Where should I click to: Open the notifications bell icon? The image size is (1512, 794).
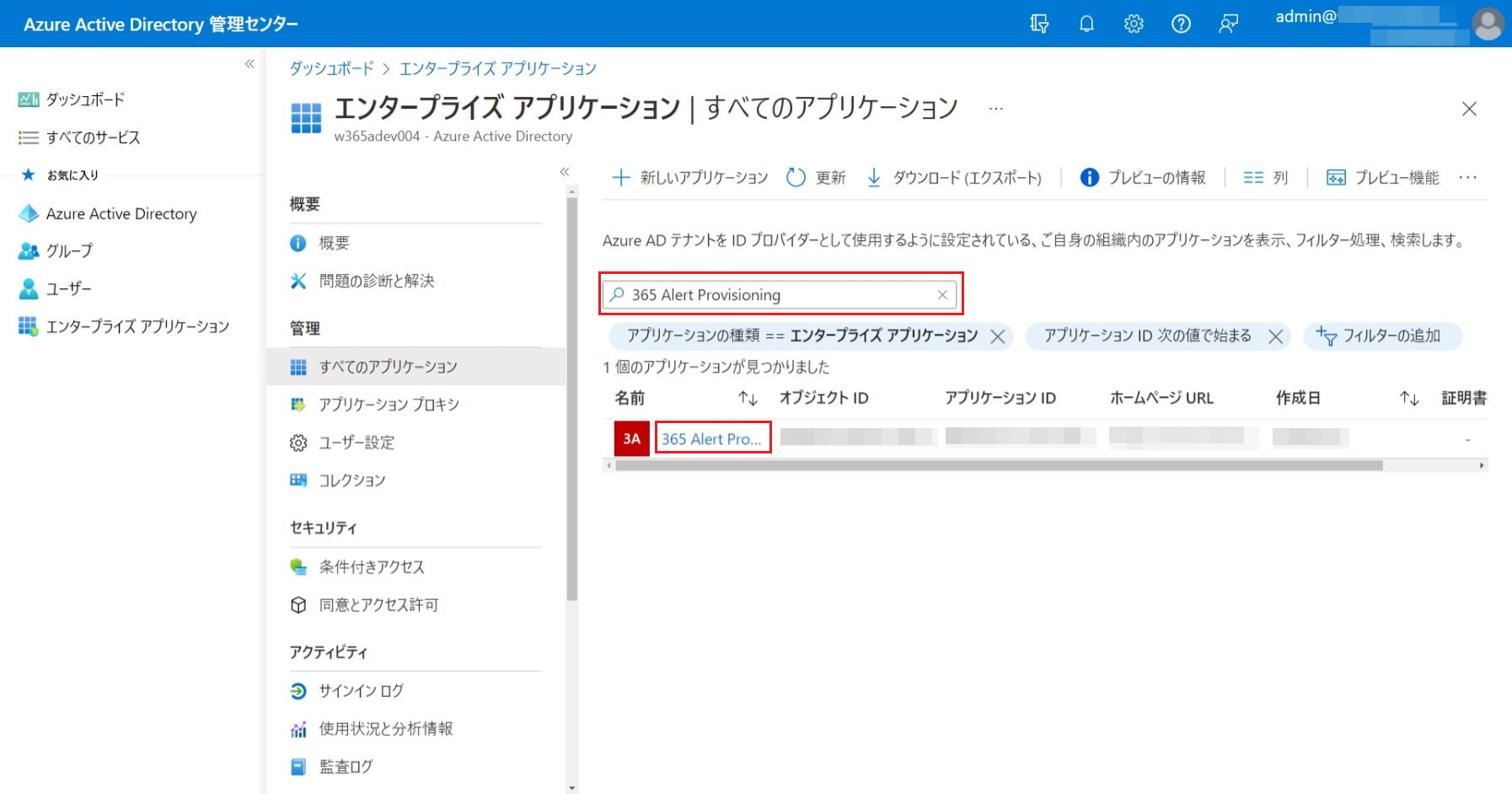[1086, 24]
